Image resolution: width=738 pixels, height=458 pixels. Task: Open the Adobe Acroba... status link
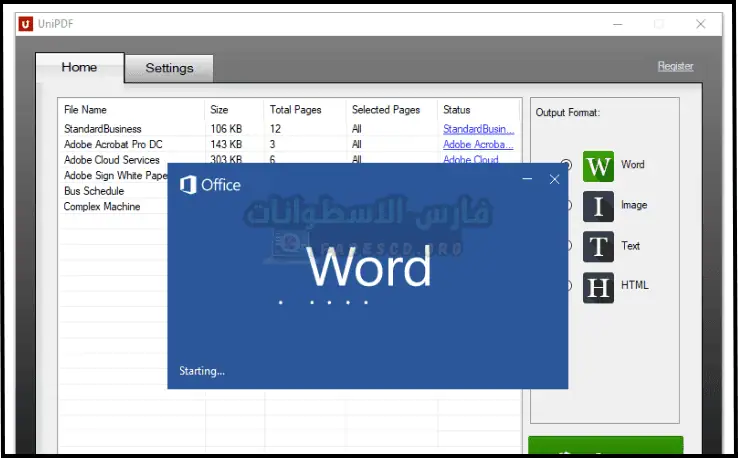click(478, 144)
